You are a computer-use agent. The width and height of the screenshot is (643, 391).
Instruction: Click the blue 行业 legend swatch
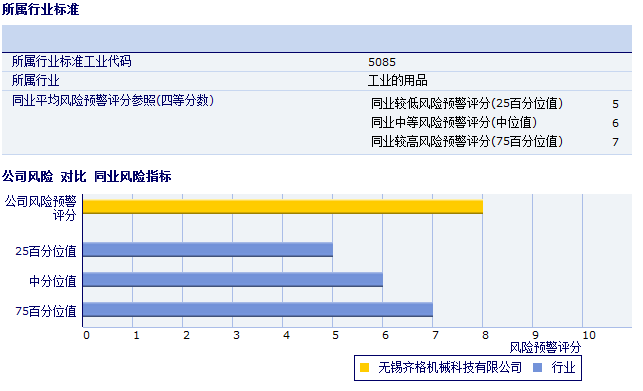coord(537,368)
